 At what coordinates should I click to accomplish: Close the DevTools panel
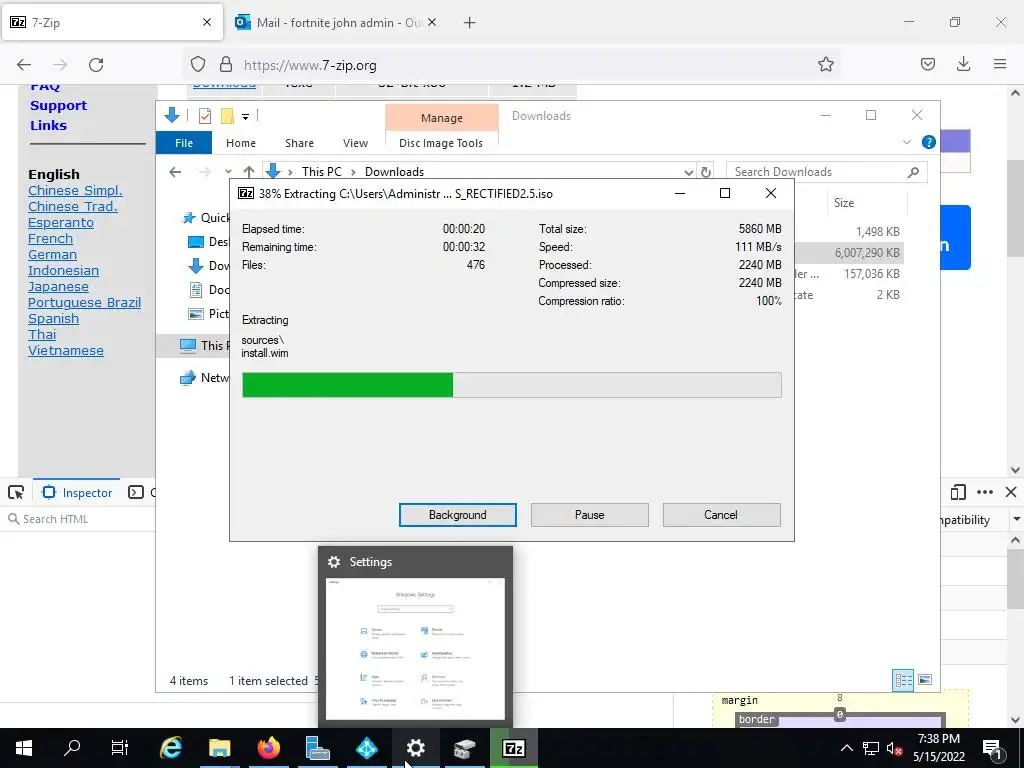pos(1010,492)
